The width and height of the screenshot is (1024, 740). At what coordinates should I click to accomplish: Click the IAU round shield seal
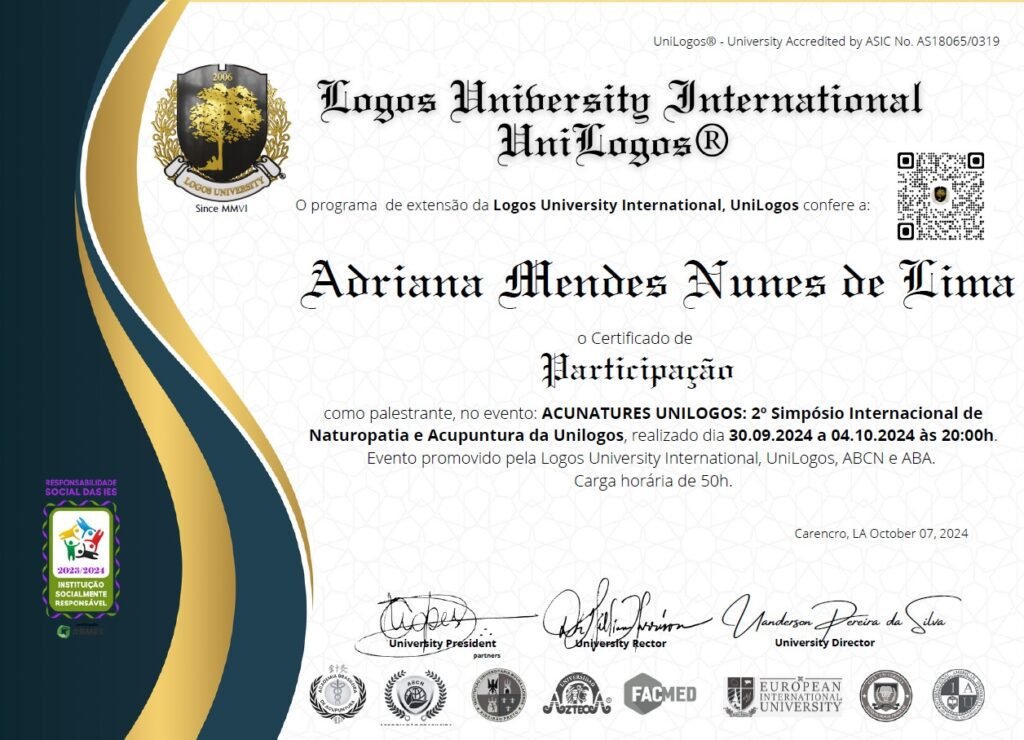[x=958, y=696]
